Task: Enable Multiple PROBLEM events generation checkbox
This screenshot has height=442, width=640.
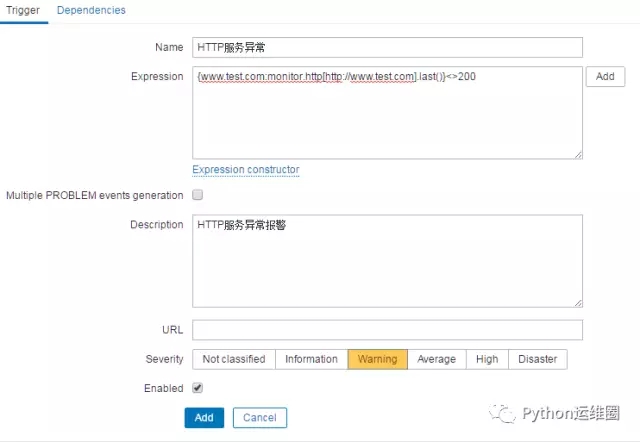Action: [x=198, y=195]
